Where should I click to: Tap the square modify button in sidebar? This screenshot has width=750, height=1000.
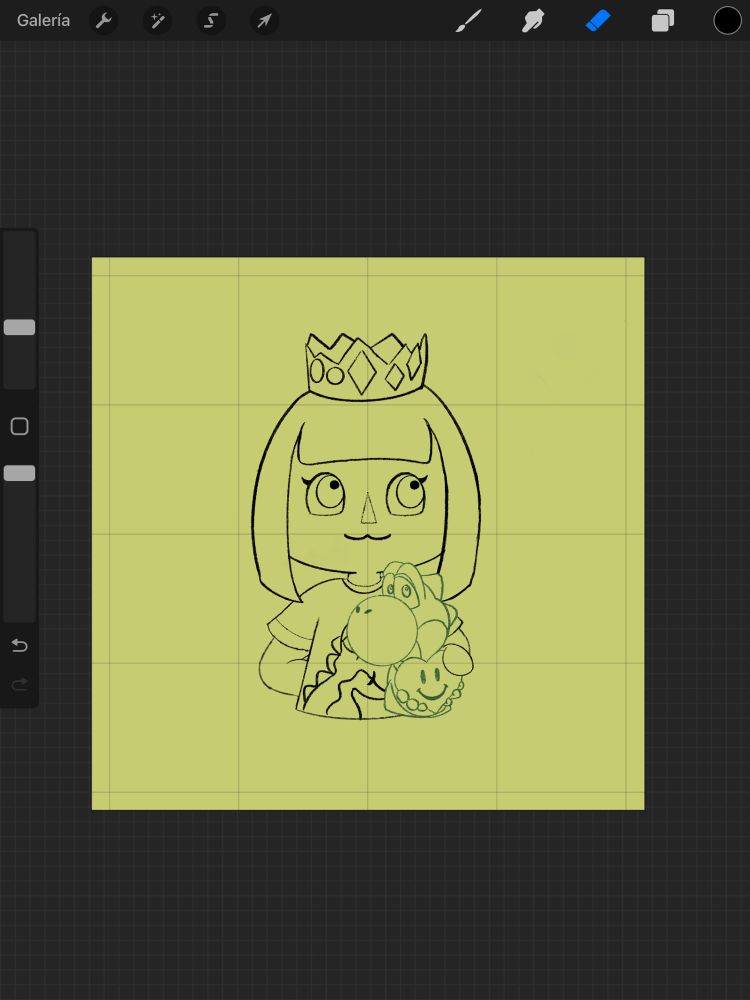coord(20,426)
